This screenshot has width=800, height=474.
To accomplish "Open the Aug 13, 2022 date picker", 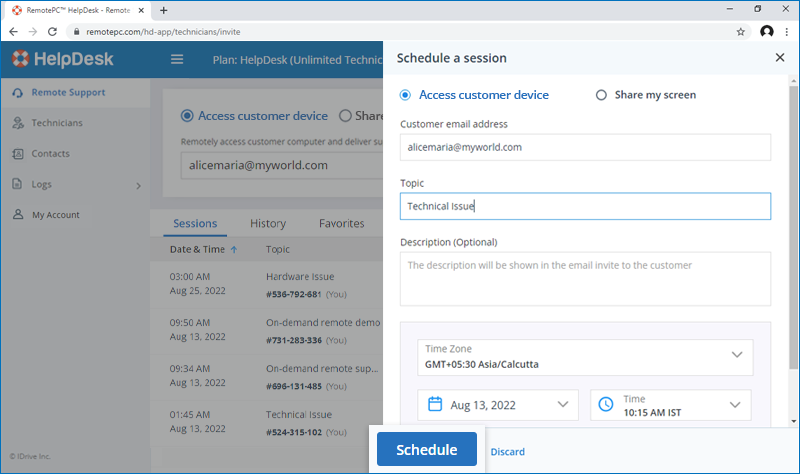I will pos(498,405).
